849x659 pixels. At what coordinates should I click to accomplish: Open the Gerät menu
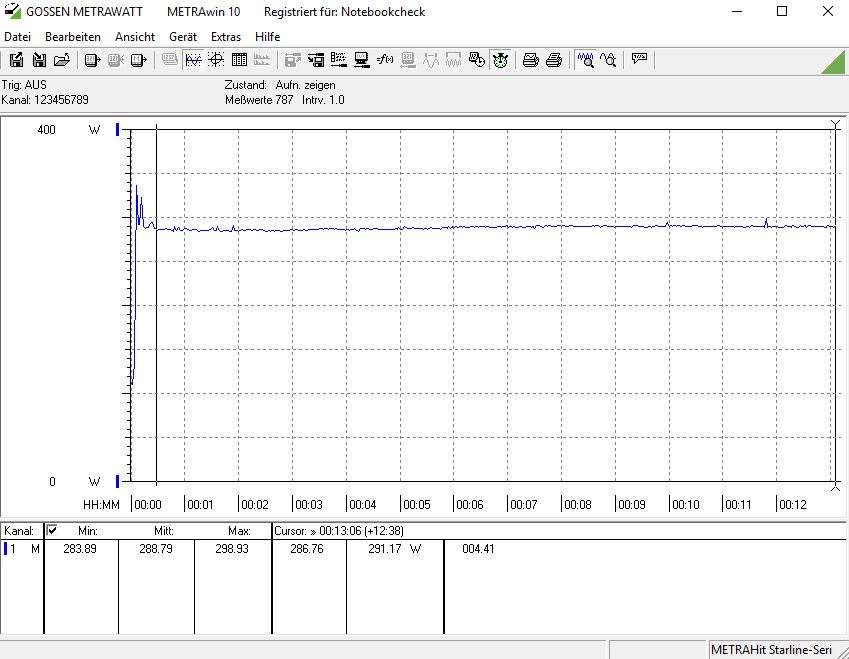click(183, 36)
